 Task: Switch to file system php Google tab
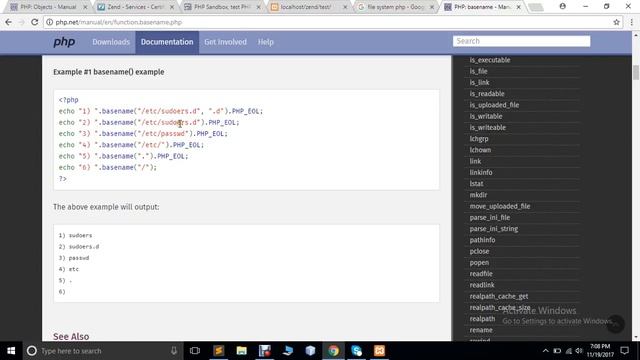[395, 7]
